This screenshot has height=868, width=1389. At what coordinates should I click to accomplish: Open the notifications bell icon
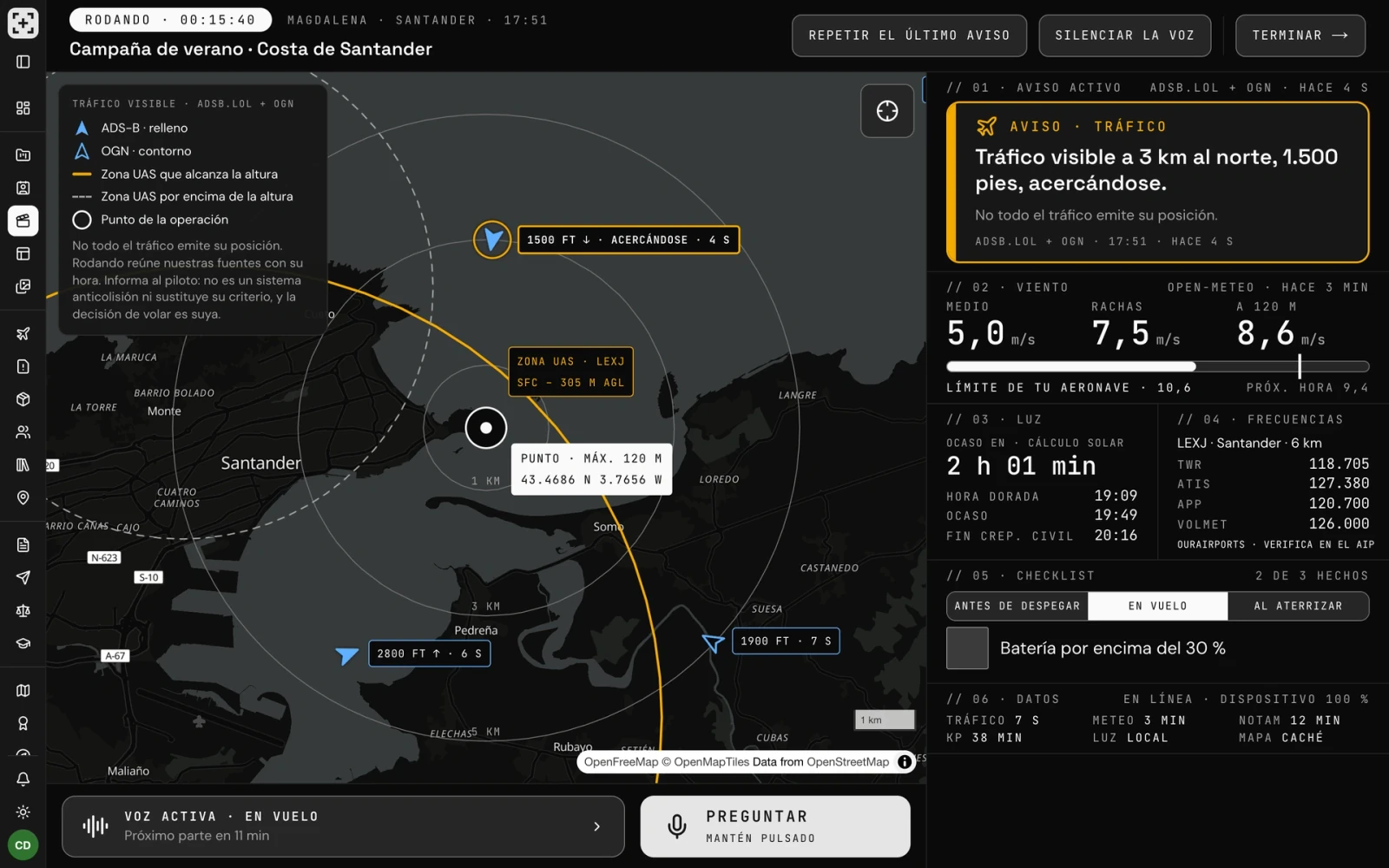click(23, 779)
